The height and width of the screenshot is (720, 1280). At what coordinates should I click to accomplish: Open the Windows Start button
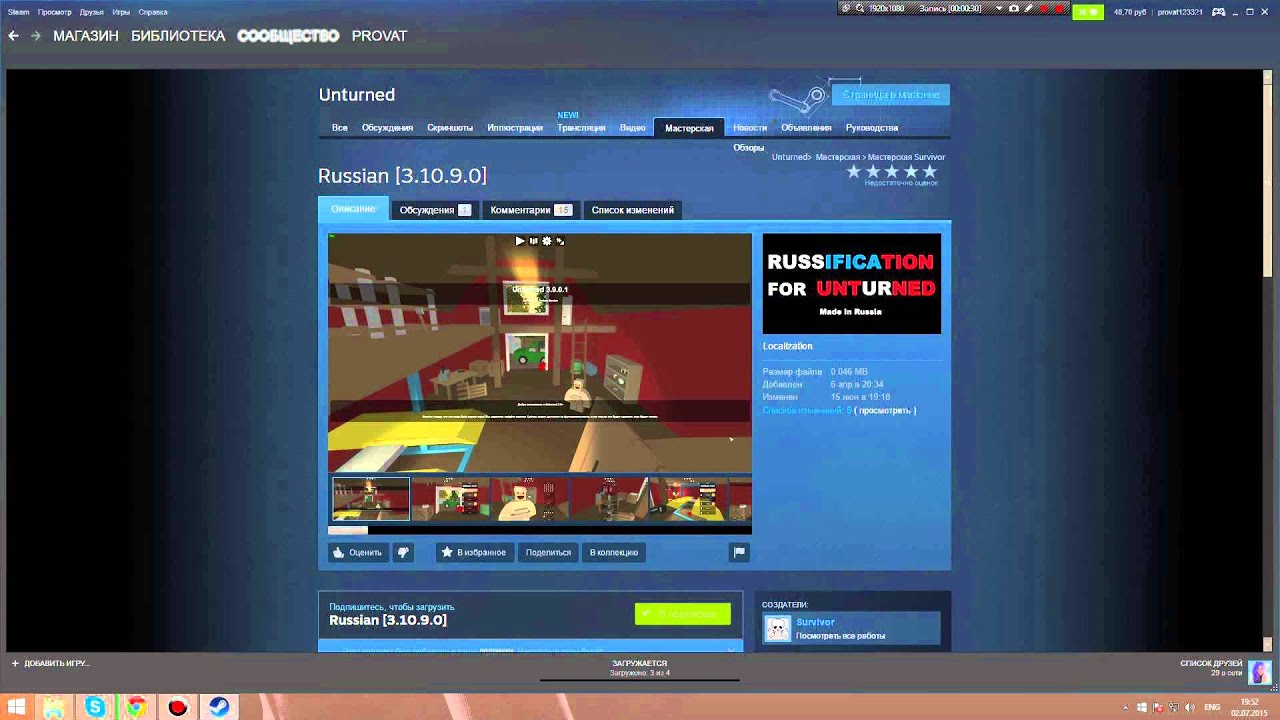click(x=14, y=707)
